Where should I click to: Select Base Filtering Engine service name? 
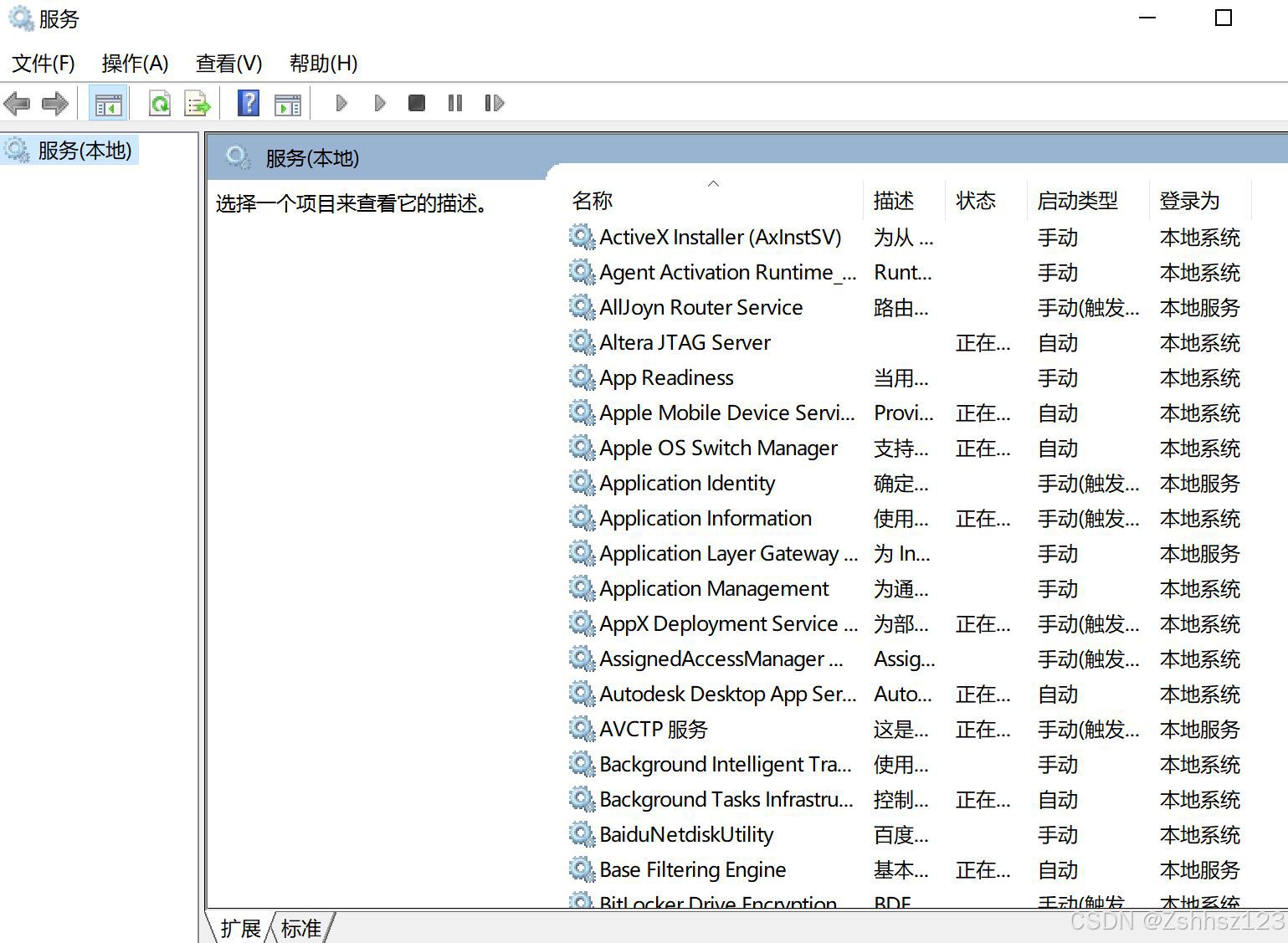(693, 869)
